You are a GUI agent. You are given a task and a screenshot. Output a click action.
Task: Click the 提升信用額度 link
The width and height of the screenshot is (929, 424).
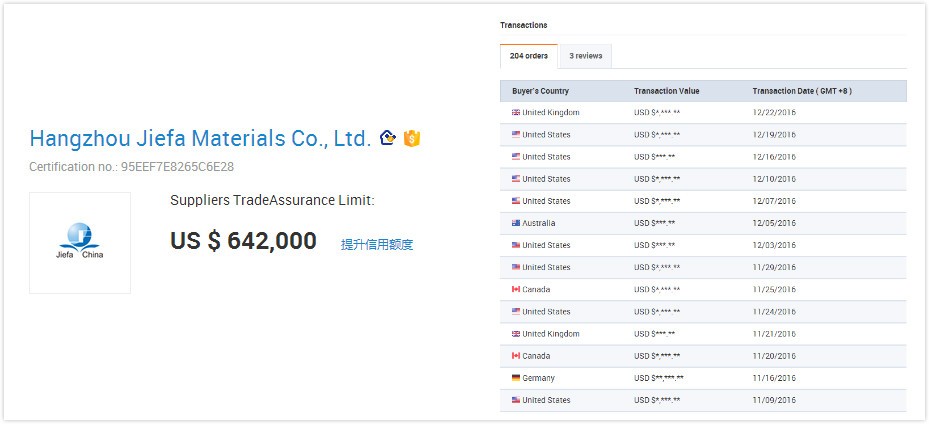pos(377,245)
